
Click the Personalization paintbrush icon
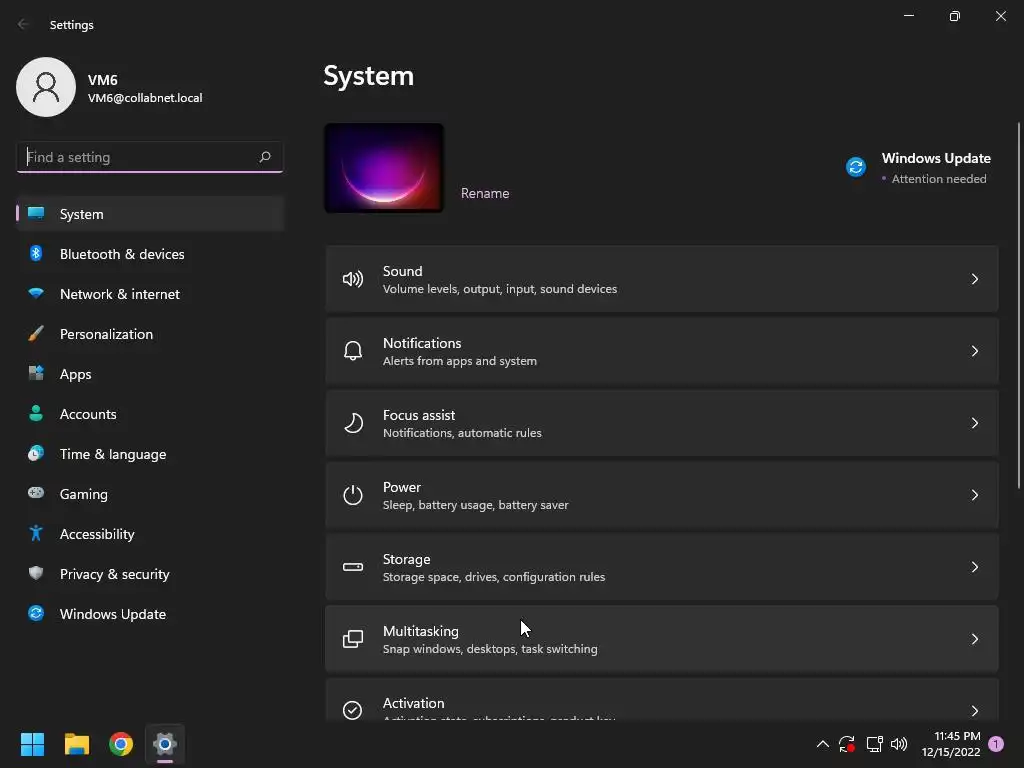coord(36,334)
